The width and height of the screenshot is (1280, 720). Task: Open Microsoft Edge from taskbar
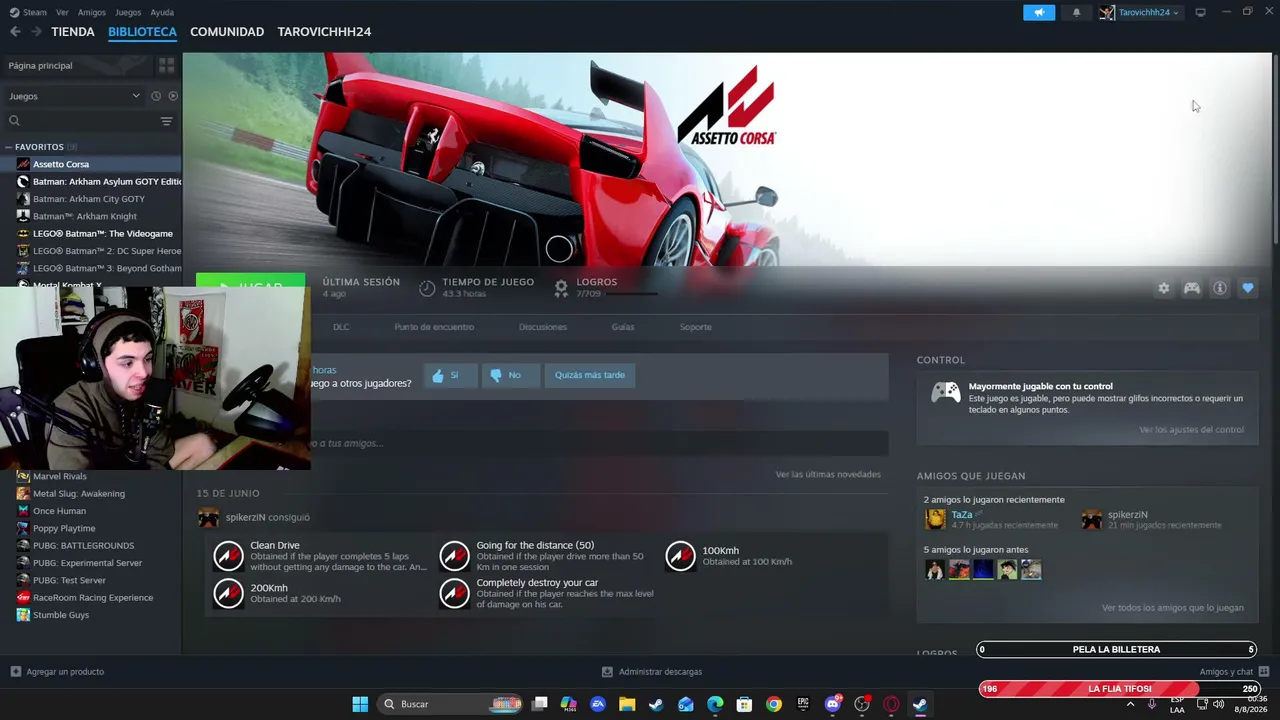[x=715, y=704]
